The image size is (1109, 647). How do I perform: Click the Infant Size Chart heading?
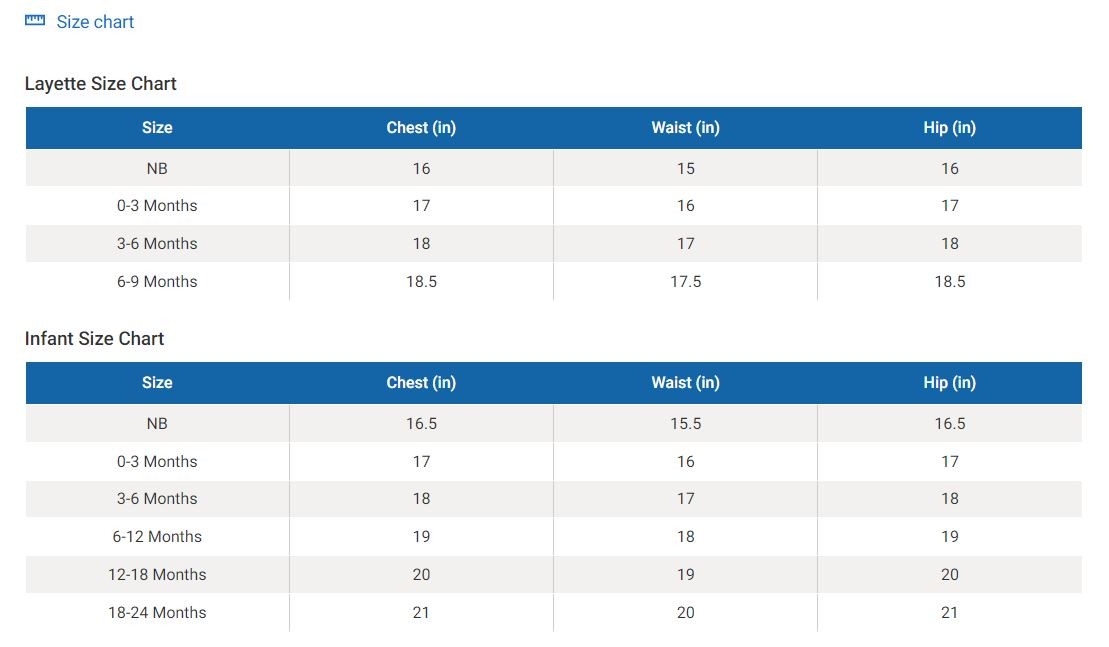(x=94, y=339)
